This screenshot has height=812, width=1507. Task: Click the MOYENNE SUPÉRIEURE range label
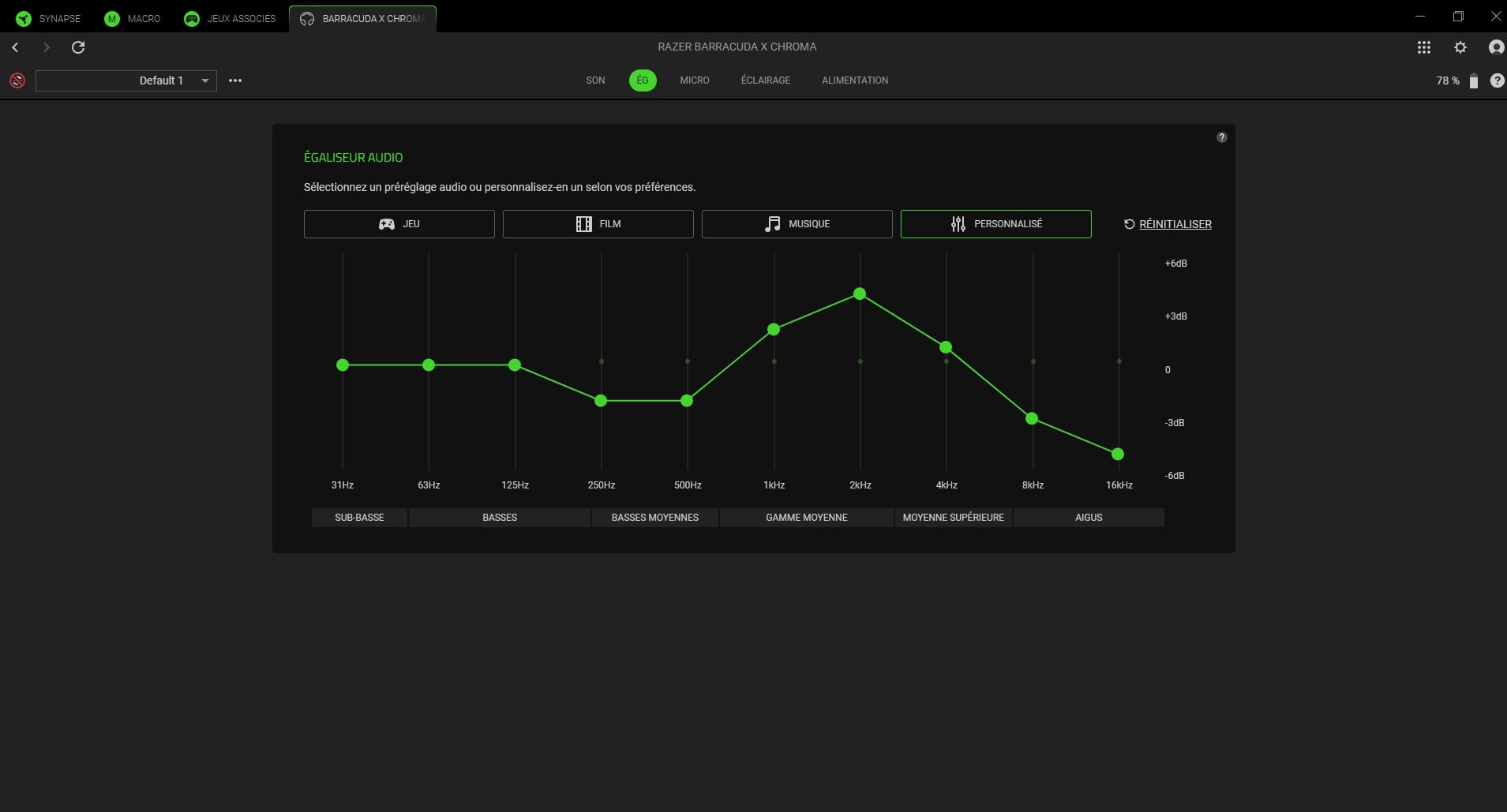[954, 518]
